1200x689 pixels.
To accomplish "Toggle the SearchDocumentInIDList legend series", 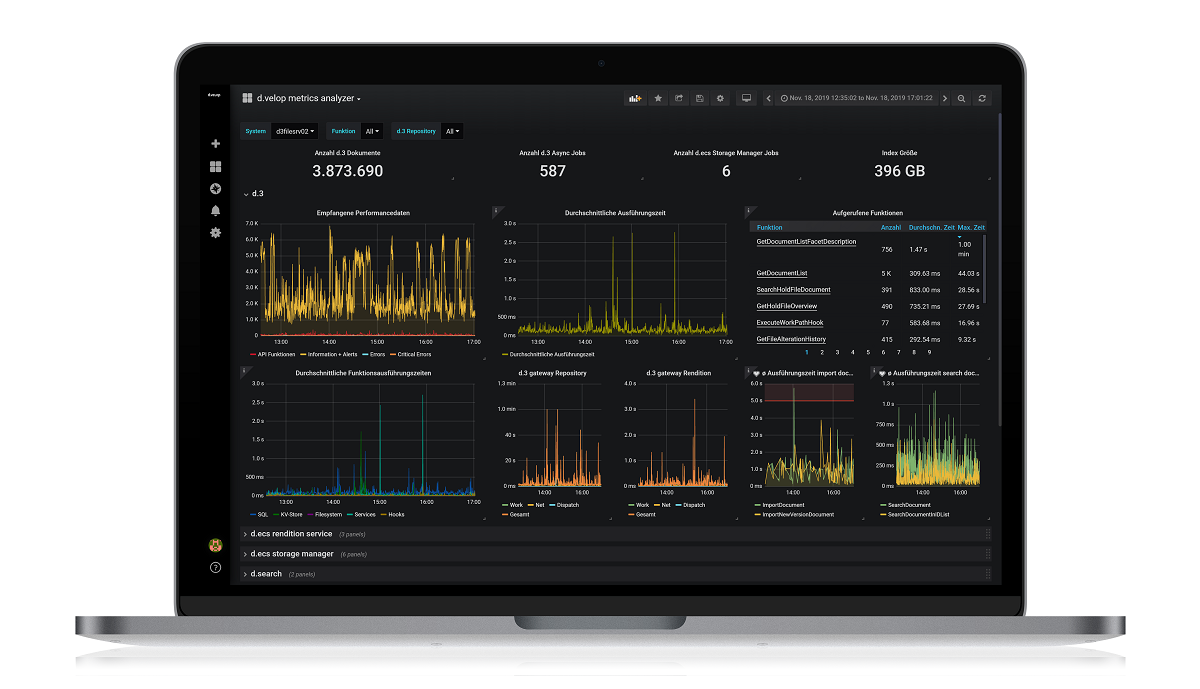I will point(916,514).
